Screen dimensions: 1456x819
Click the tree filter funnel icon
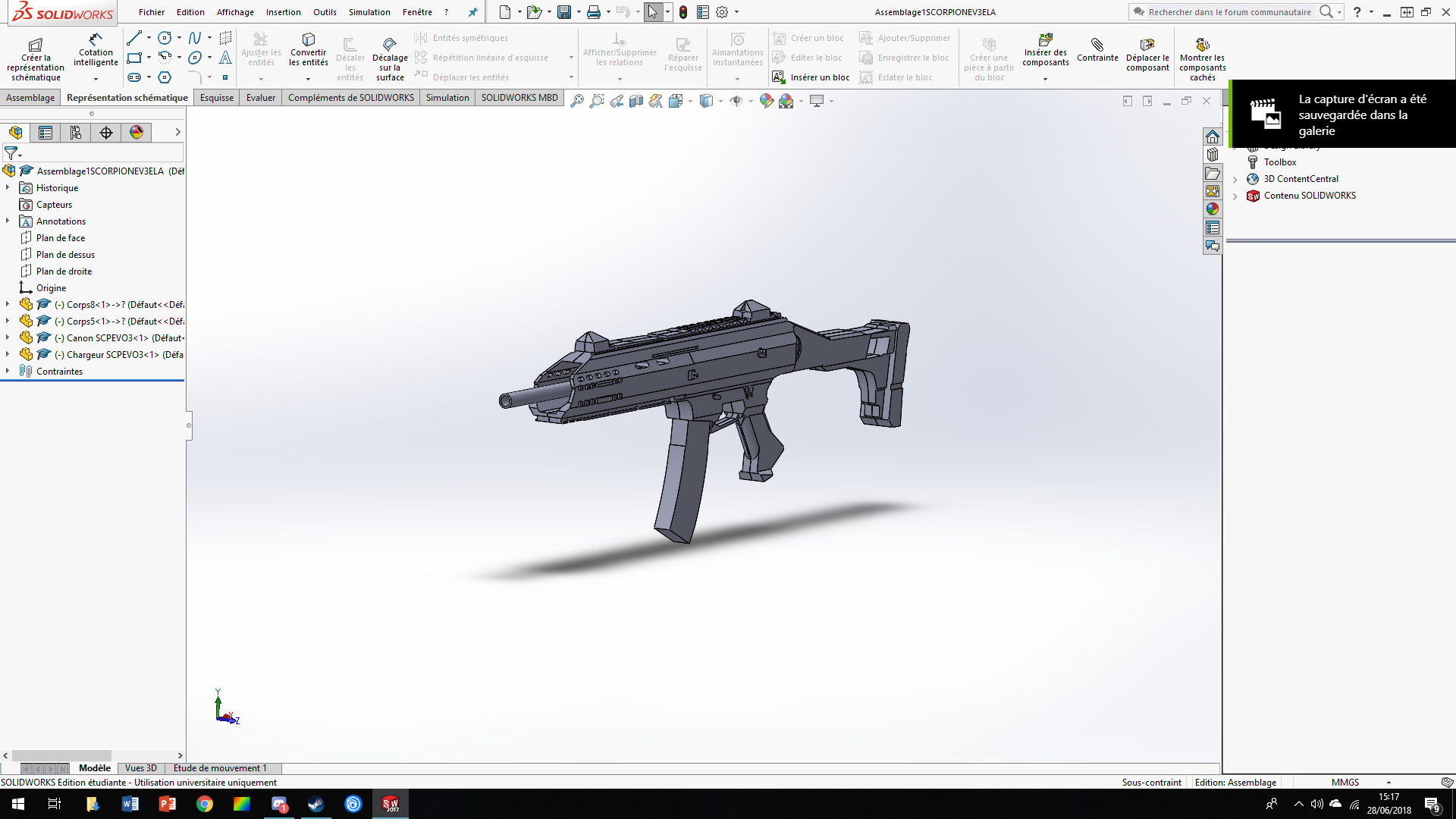11,153
